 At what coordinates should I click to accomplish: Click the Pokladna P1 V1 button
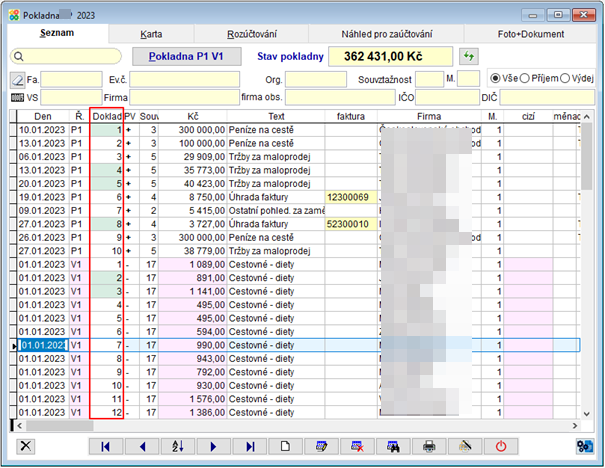click(x=187, y=57)
